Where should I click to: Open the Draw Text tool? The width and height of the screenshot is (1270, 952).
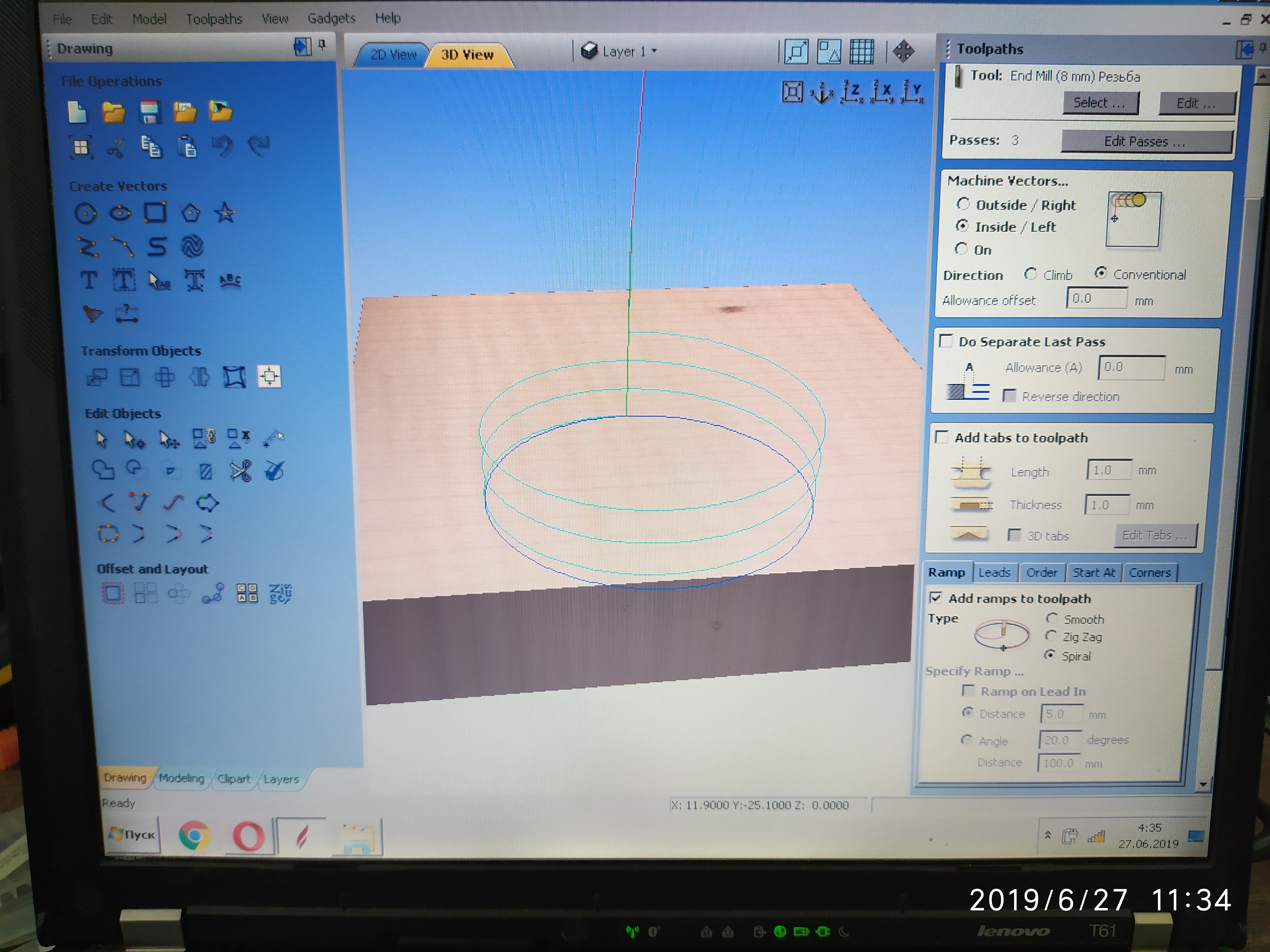coord(88,281)
